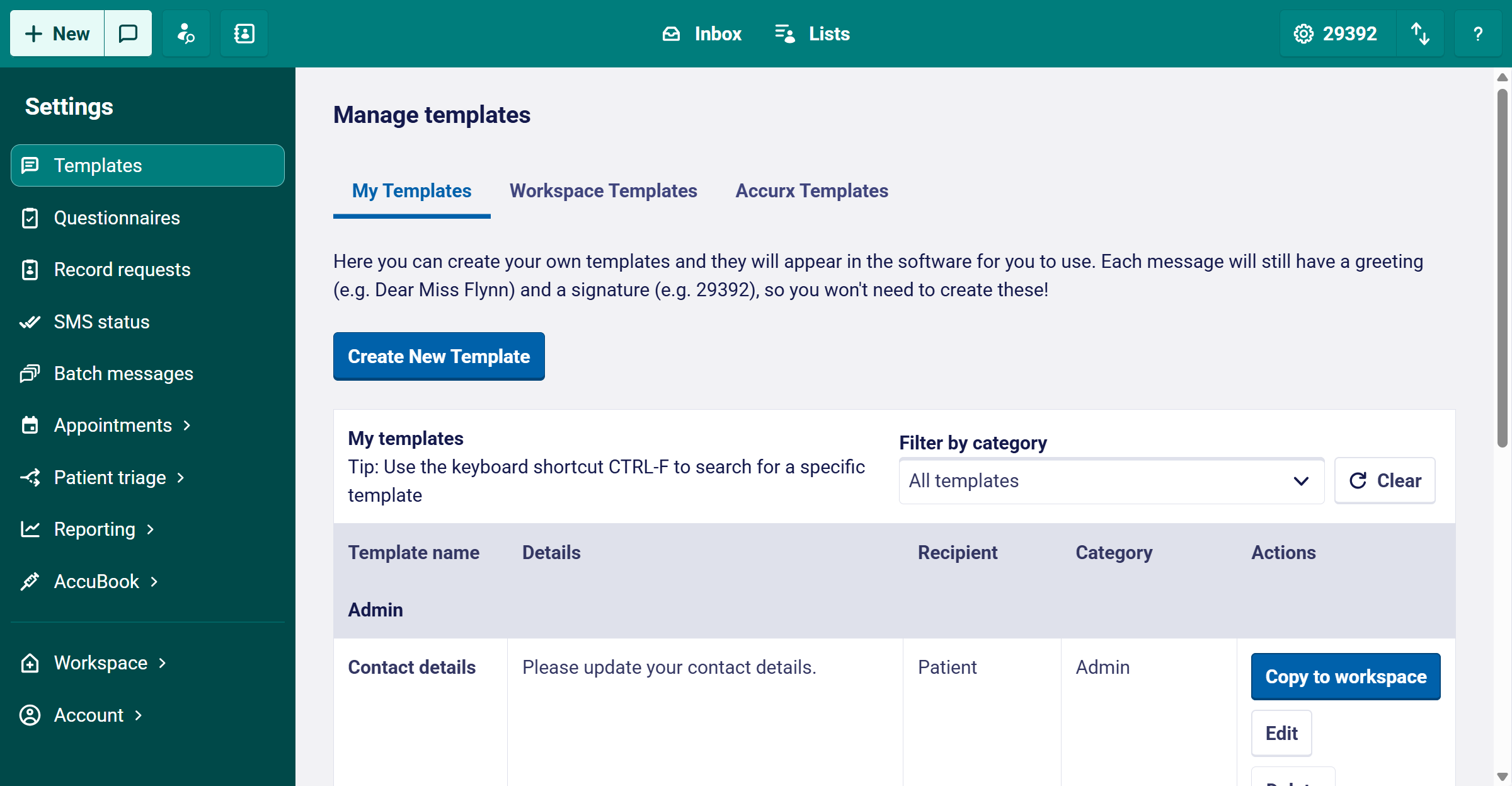Open the chat bubble icon beside New
The height and width of the screenshot is (786, 1512).
[x=129, y=33]
